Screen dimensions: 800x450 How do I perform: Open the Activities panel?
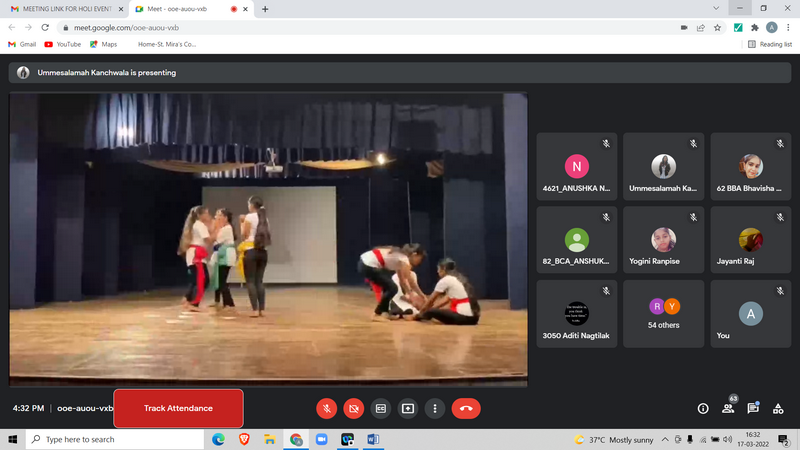coord(778,408)
